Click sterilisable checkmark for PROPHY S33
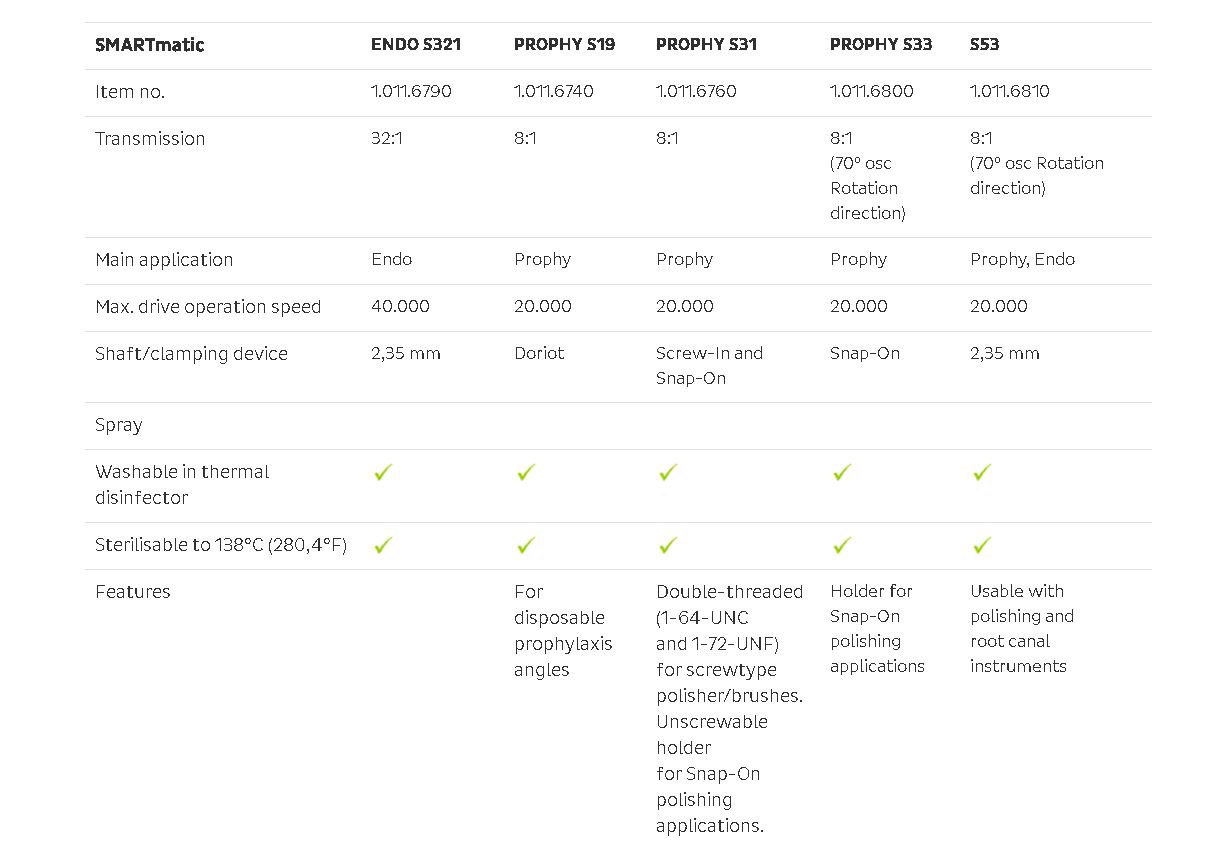The height and width of the screenshot is (859, 1208). pos(842,545)
